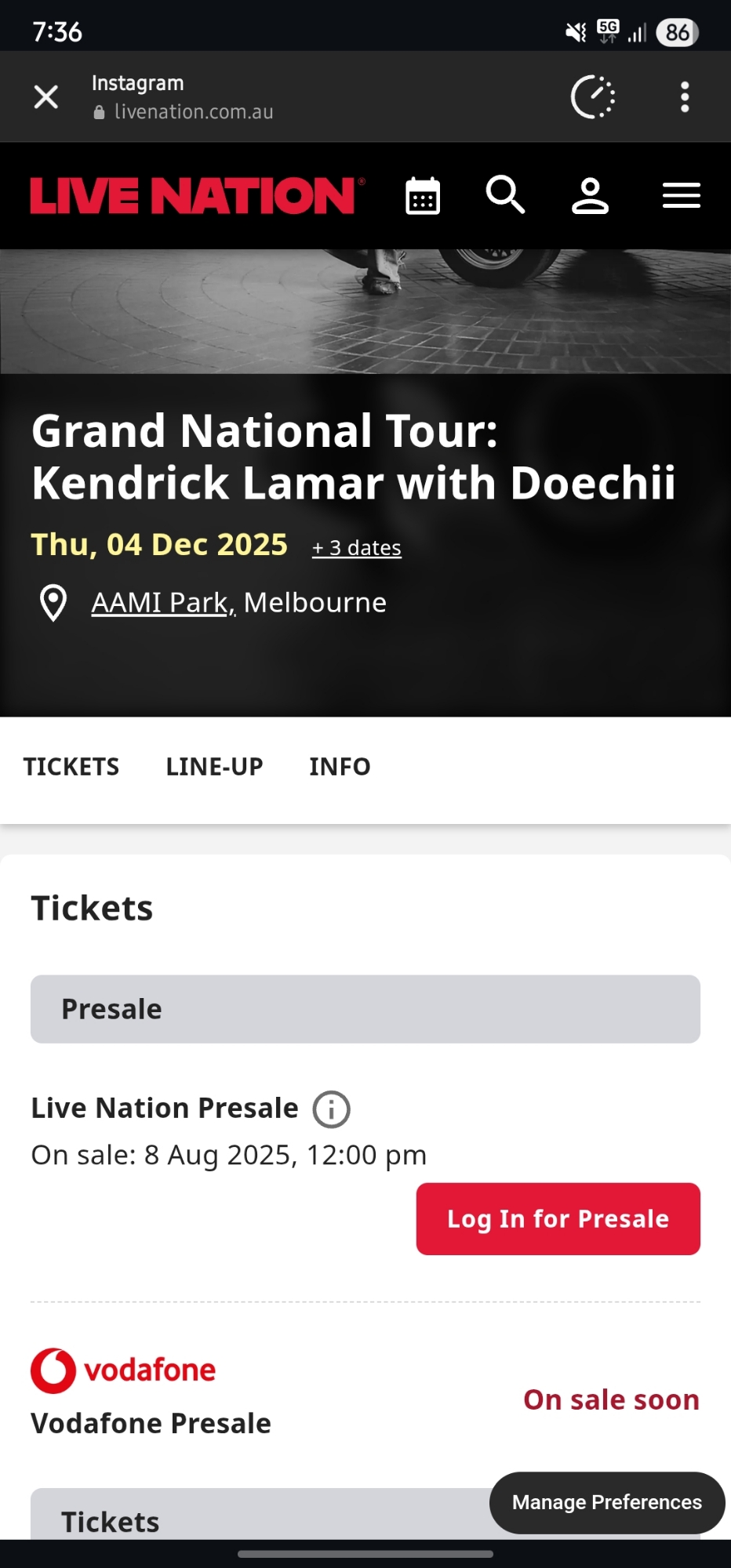Close the in-app browser tab

pos(46,97)
